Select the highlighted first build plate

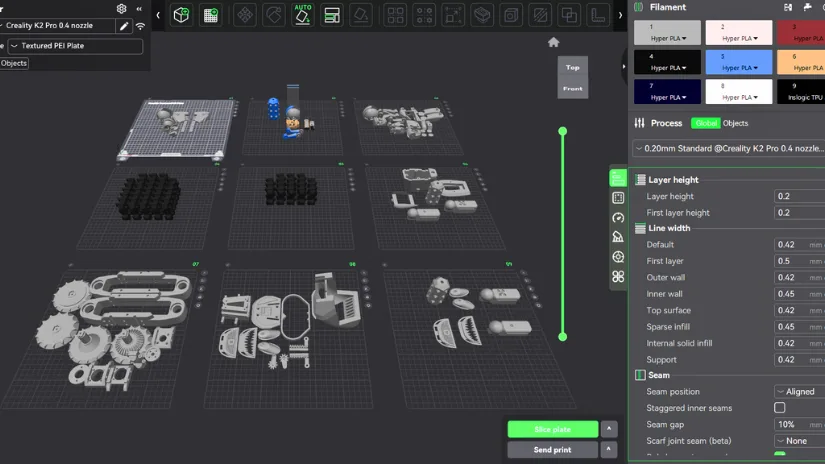[176, 129]
